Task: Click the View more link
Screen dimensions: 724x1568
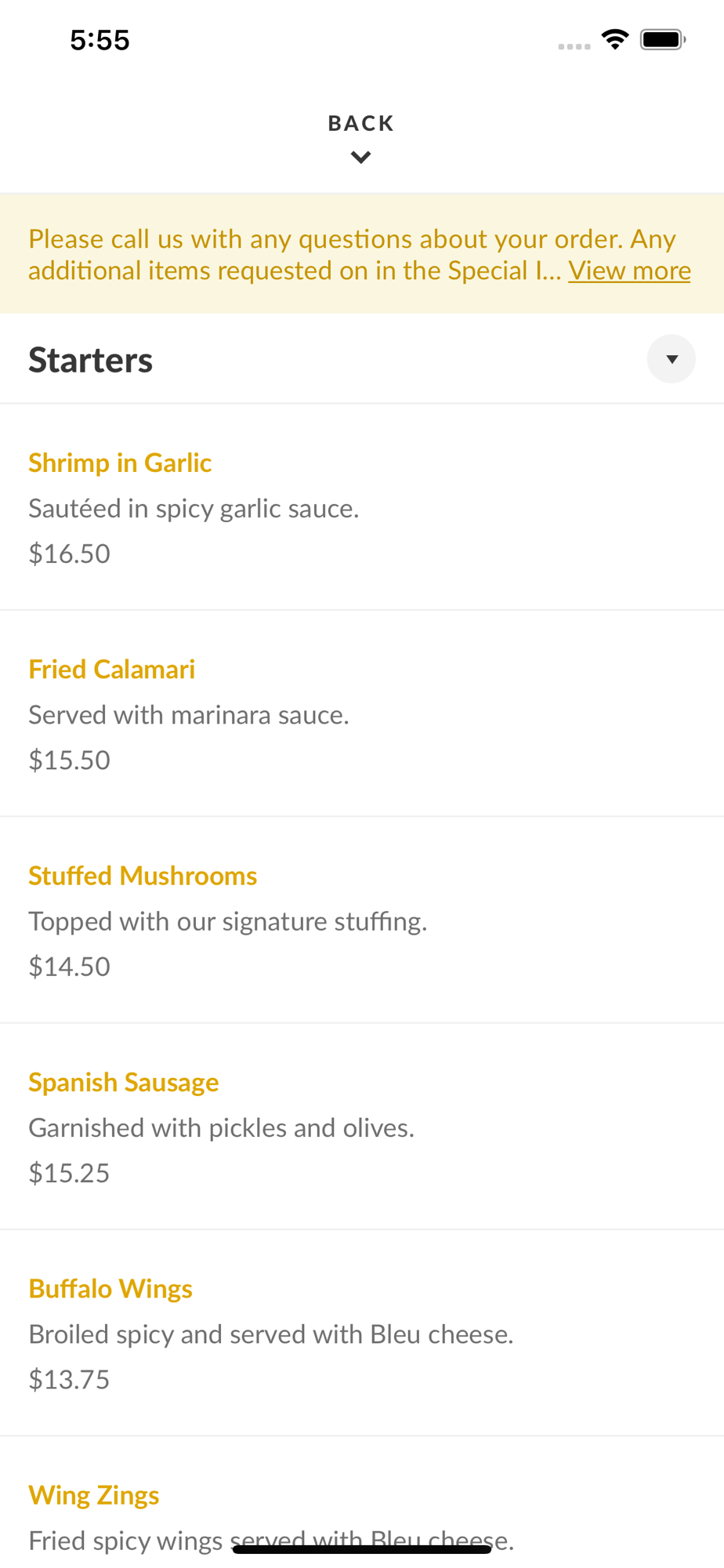Action: click(629, 270)
